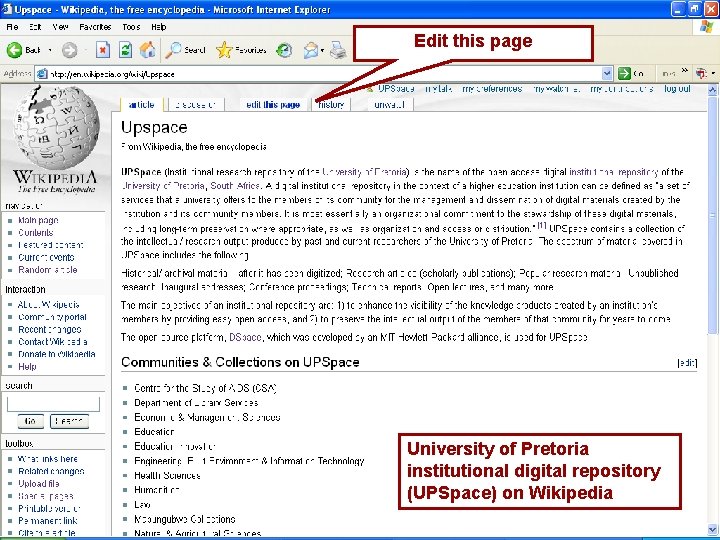Open the edit this page tab

[273, 105]
